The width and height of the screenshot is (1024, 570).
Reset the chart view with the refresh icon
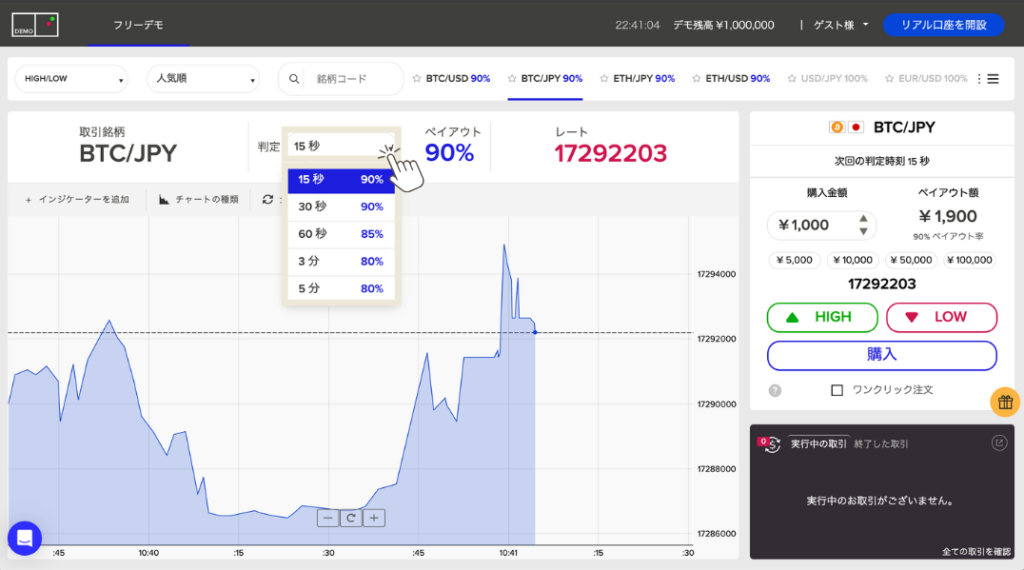[350, 517]
